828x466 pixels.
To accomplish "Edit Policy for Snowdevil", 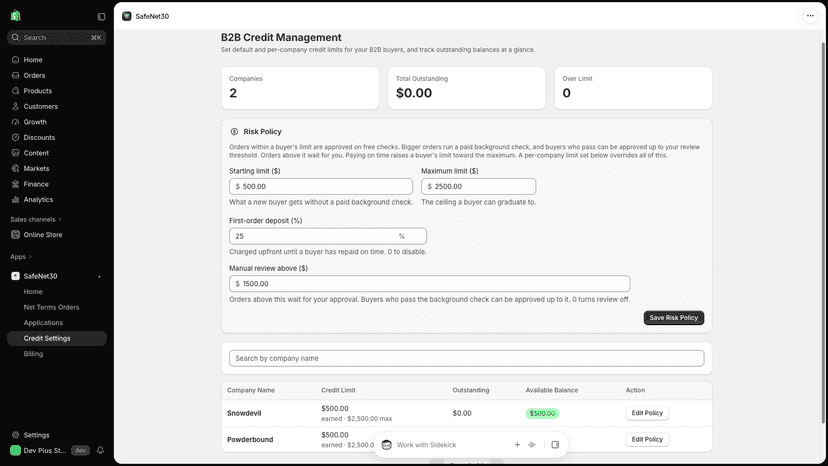I will (x=647, y=413).
